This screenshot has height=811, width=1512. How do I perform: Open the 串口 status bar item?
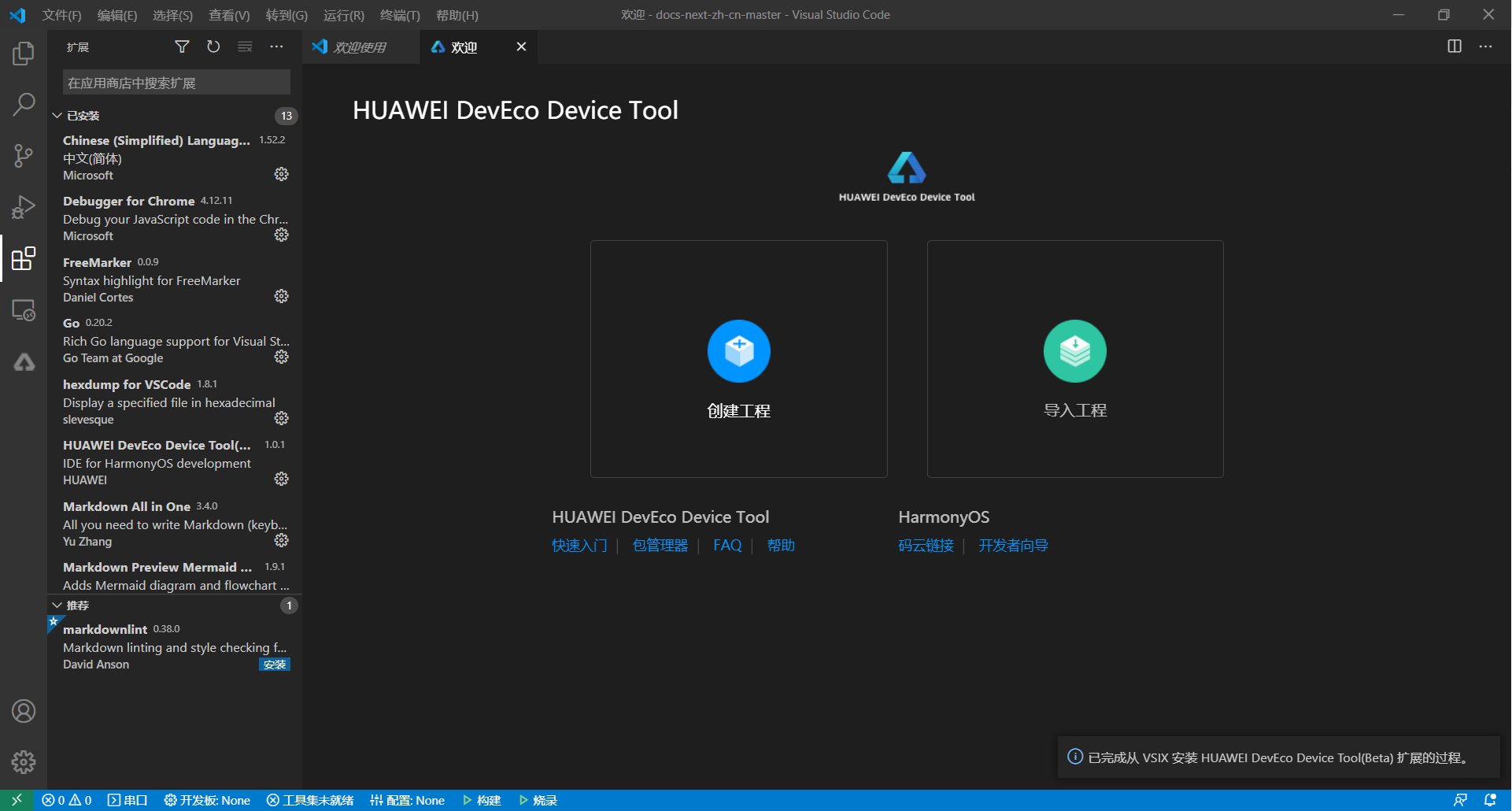tap(128, 800)
